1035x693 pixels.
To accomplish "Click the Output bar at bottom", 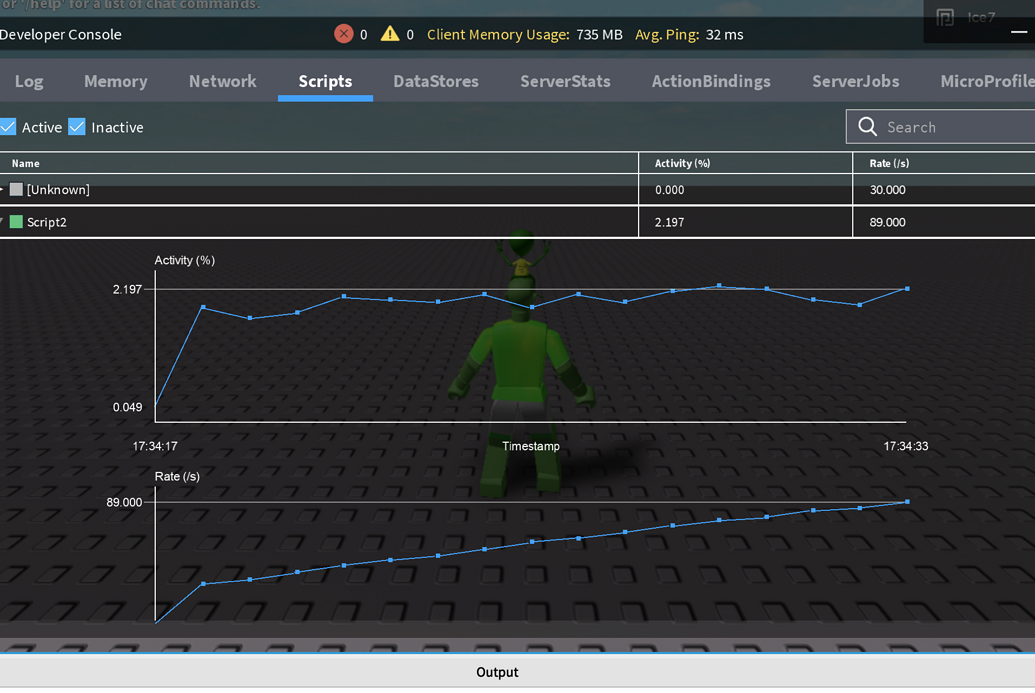I will (518, 672).
